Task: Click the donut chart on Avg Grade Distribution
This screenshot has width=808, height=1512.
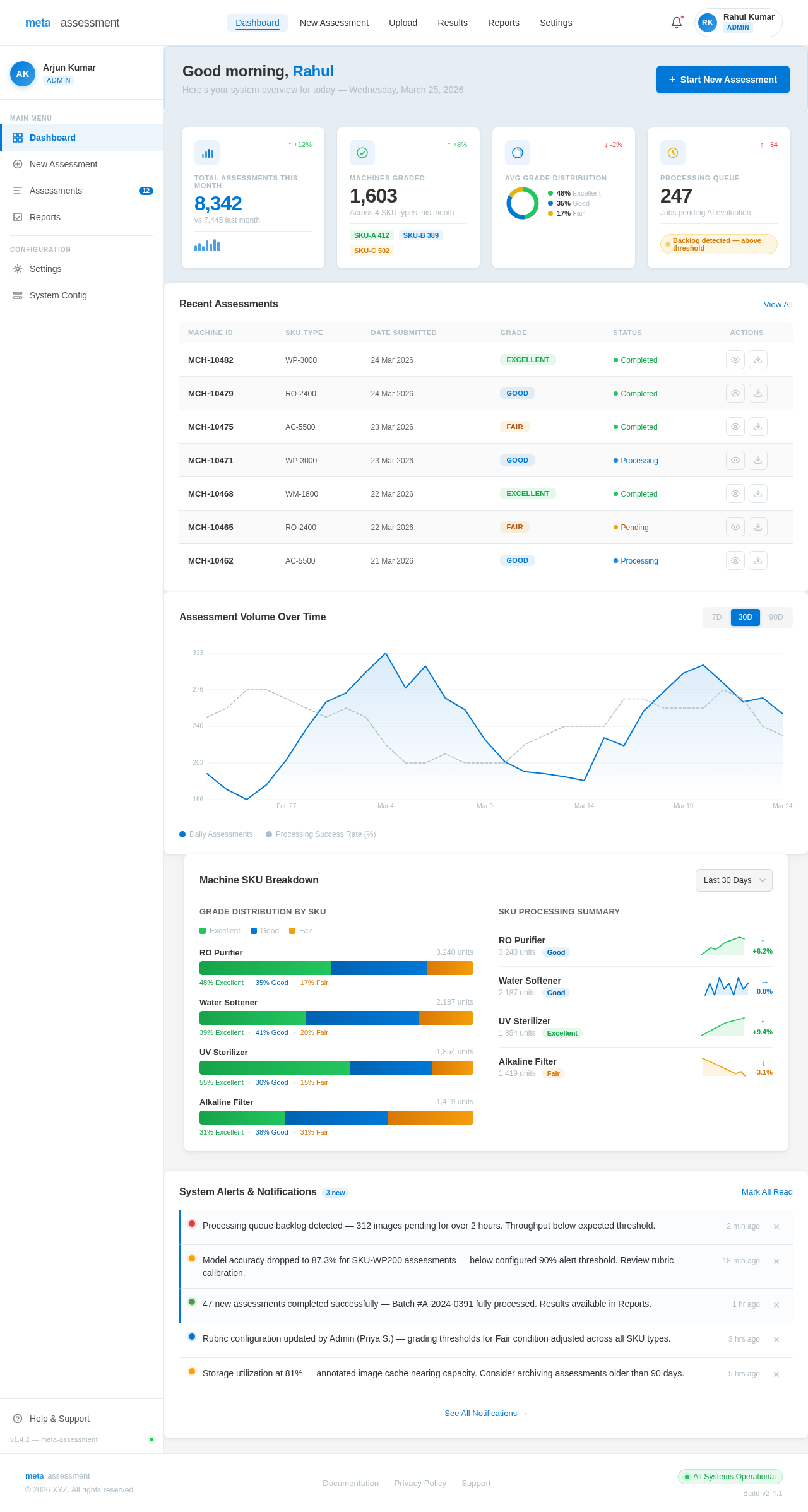Action: [523, 203]
